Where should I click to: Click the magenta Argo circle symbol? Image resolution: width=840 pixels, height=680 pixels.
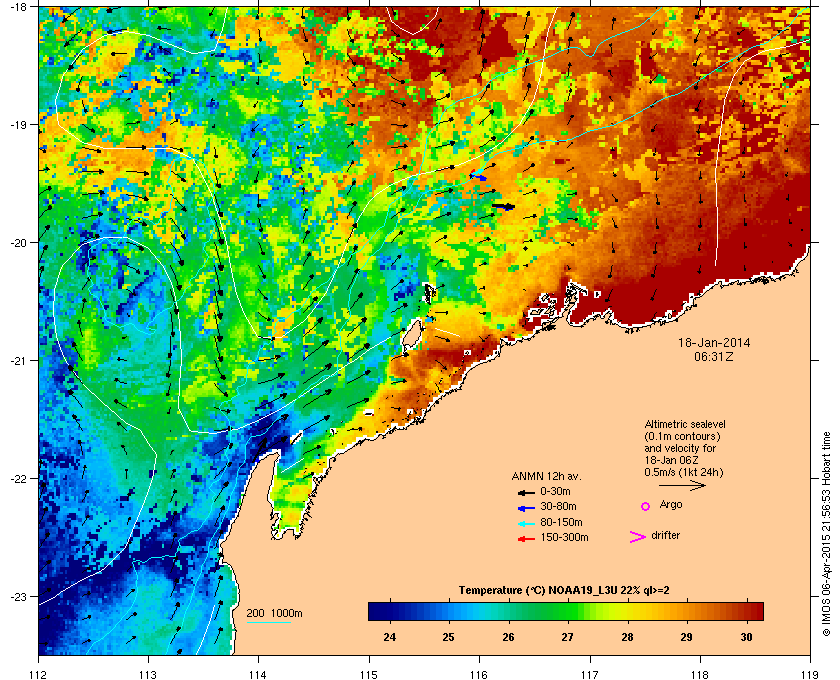point(646,506)
